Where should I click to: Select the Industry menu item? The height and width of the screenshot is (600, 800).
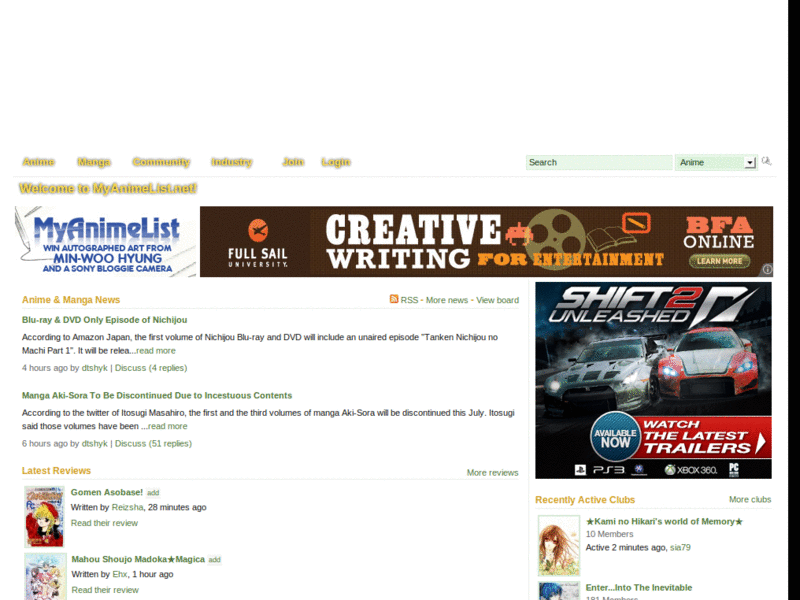231,162
